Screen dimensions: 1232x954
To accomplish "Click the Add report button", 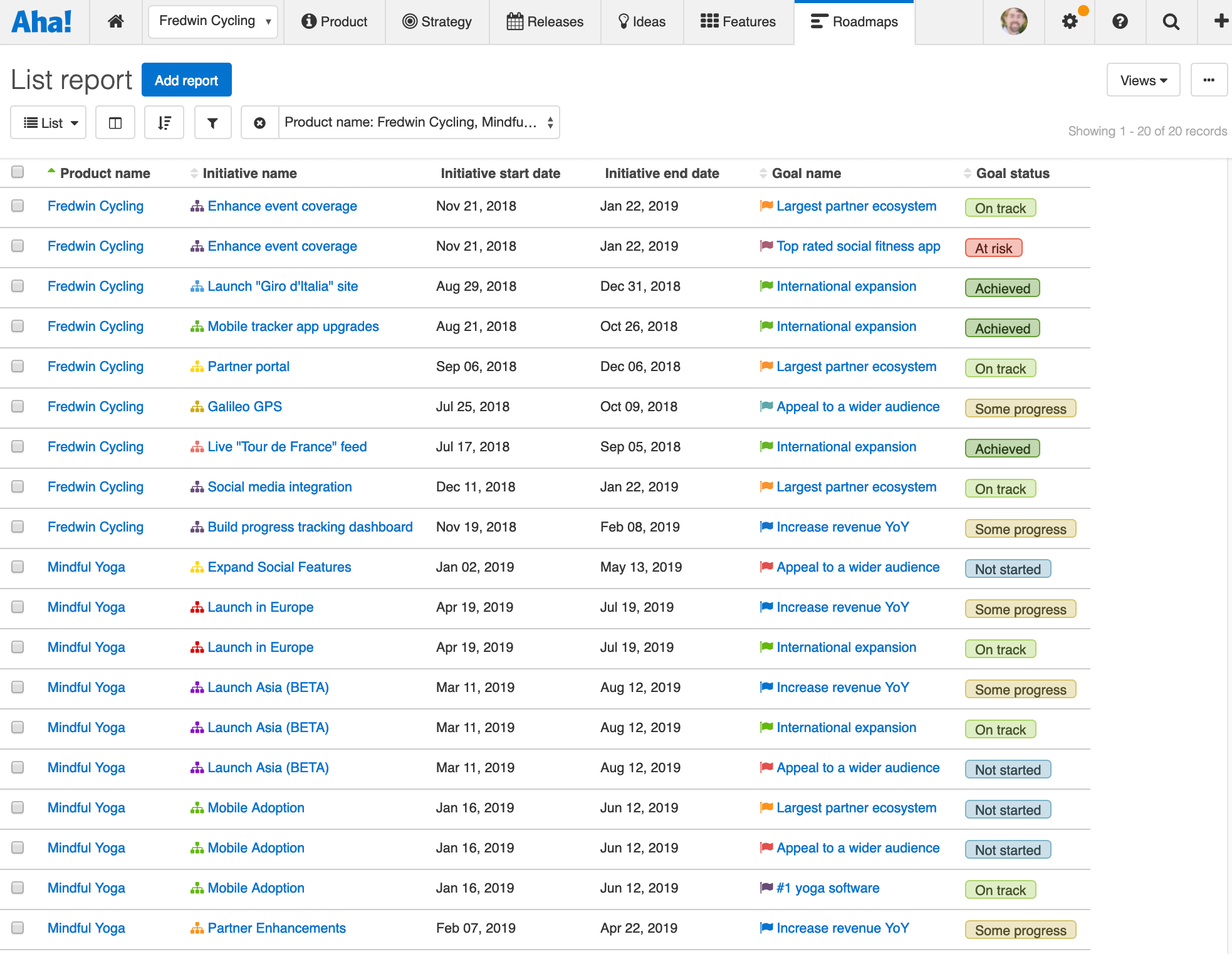I will coord(186,80).
